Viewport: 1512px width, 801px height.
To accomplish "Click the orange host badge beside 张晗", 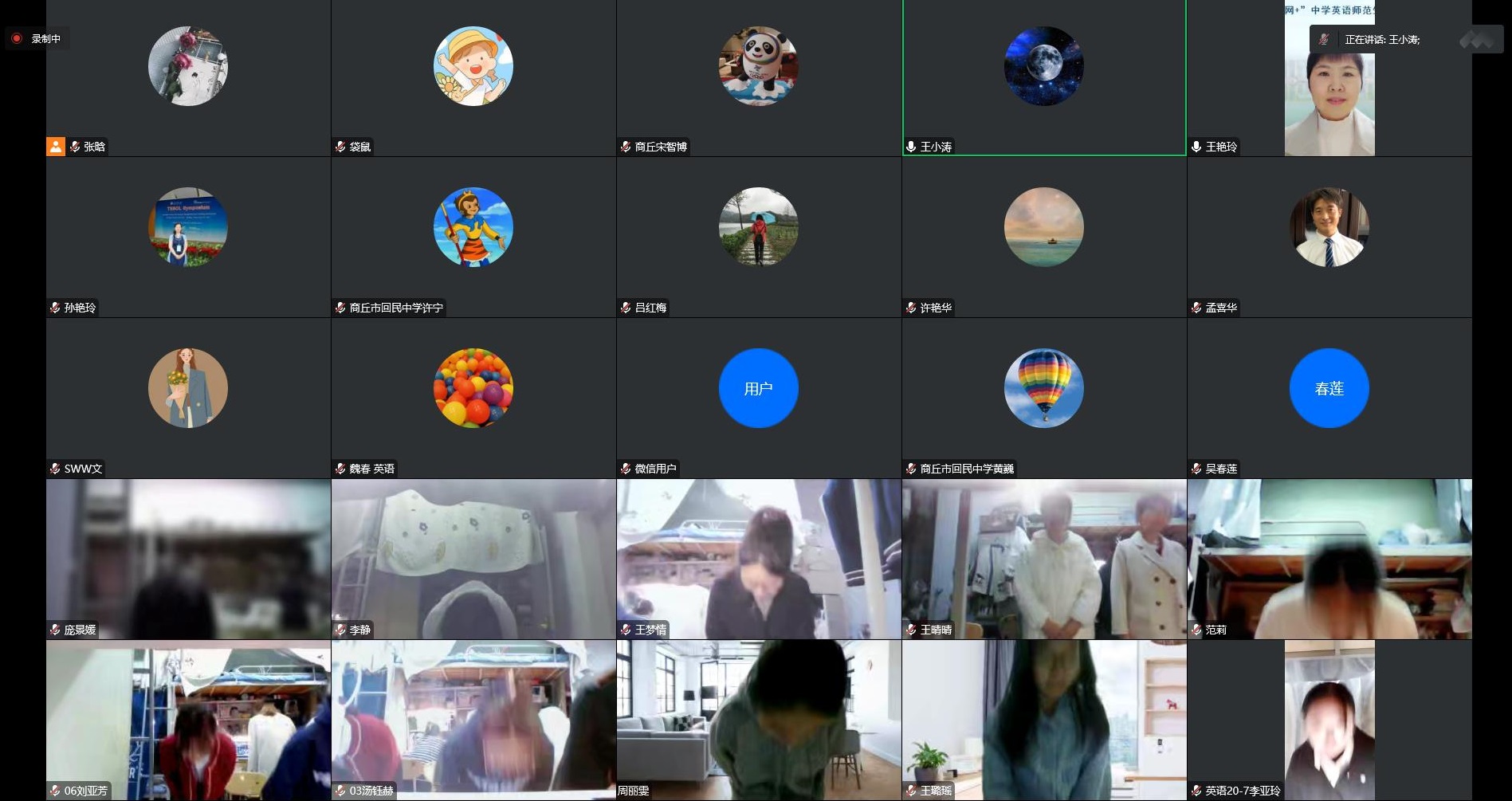I will pyautogui.click(x=56, y=147).
